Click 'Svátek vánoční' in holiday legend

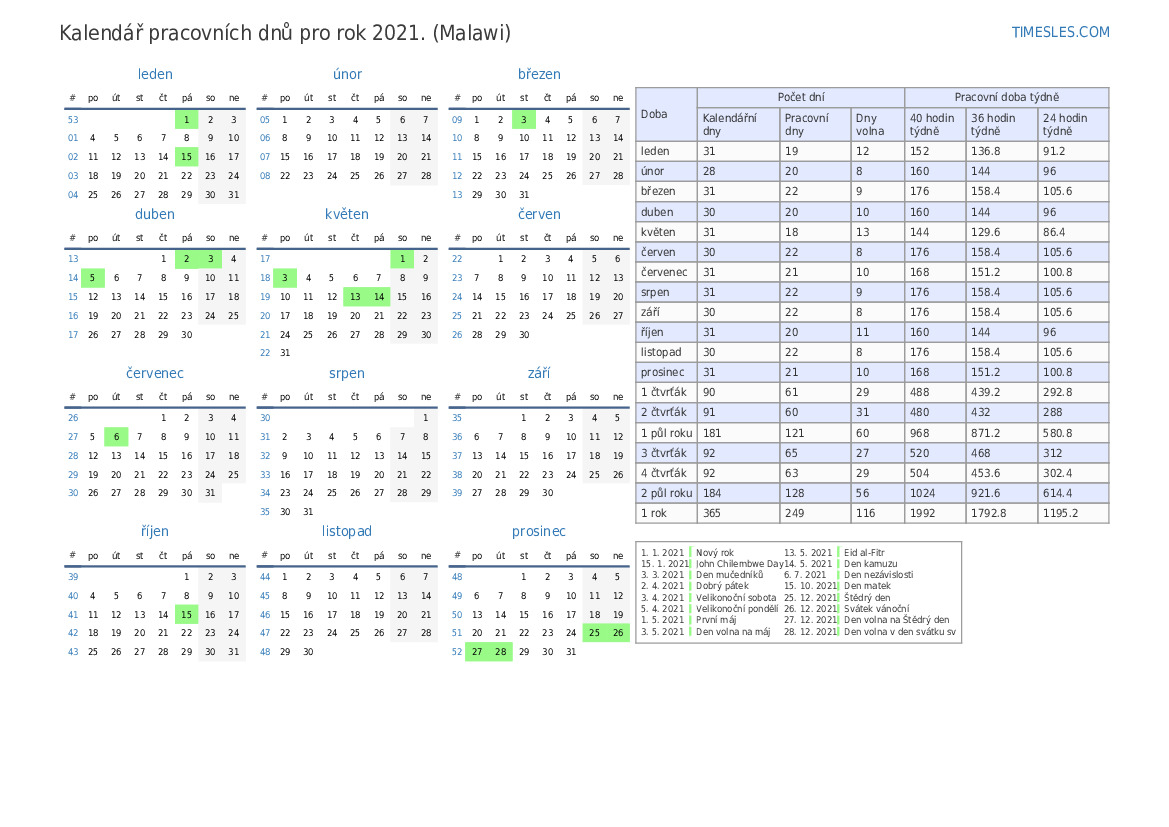click(877, 609)
